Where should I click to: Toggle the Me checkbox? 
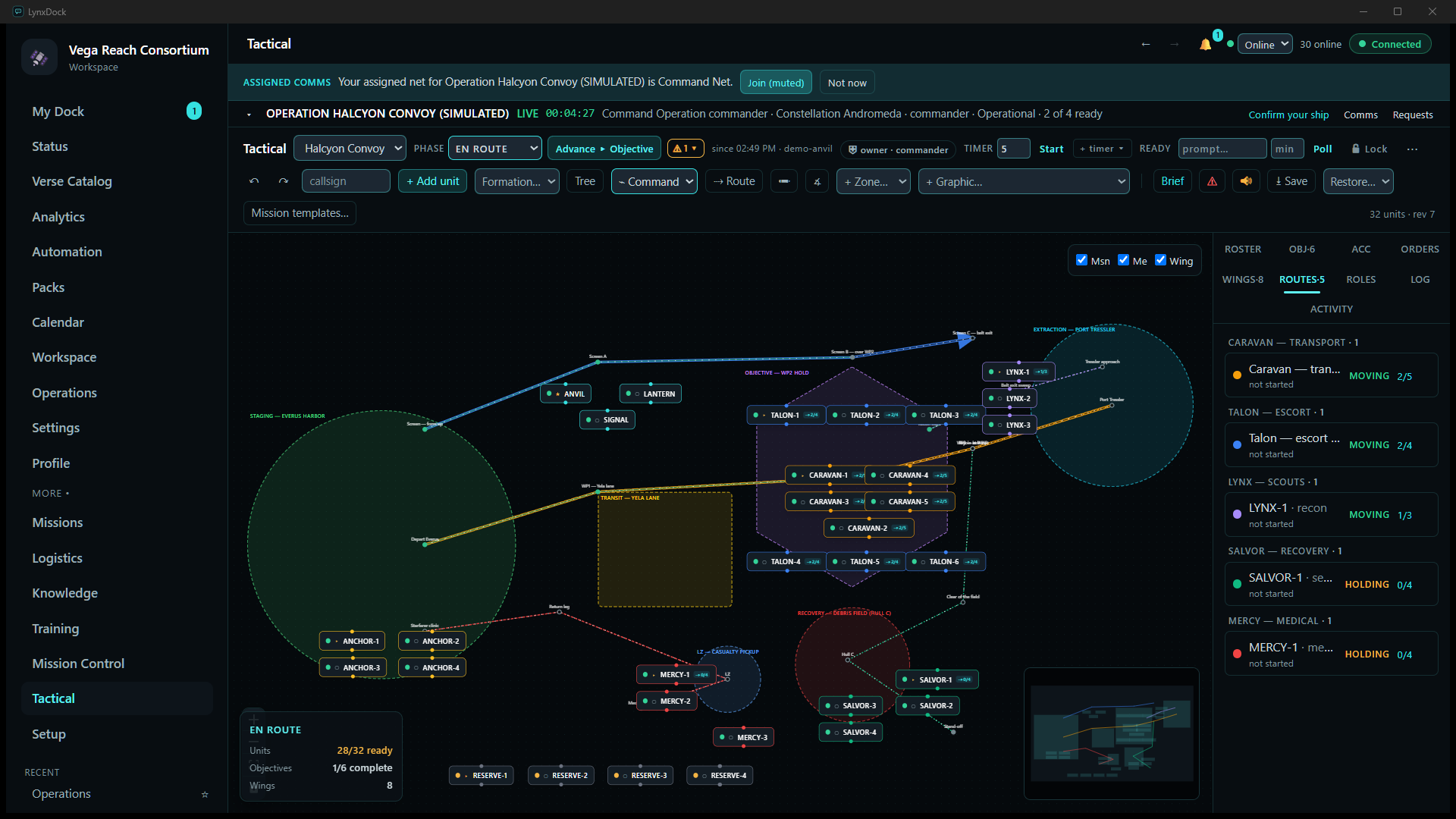(1123, 260)
